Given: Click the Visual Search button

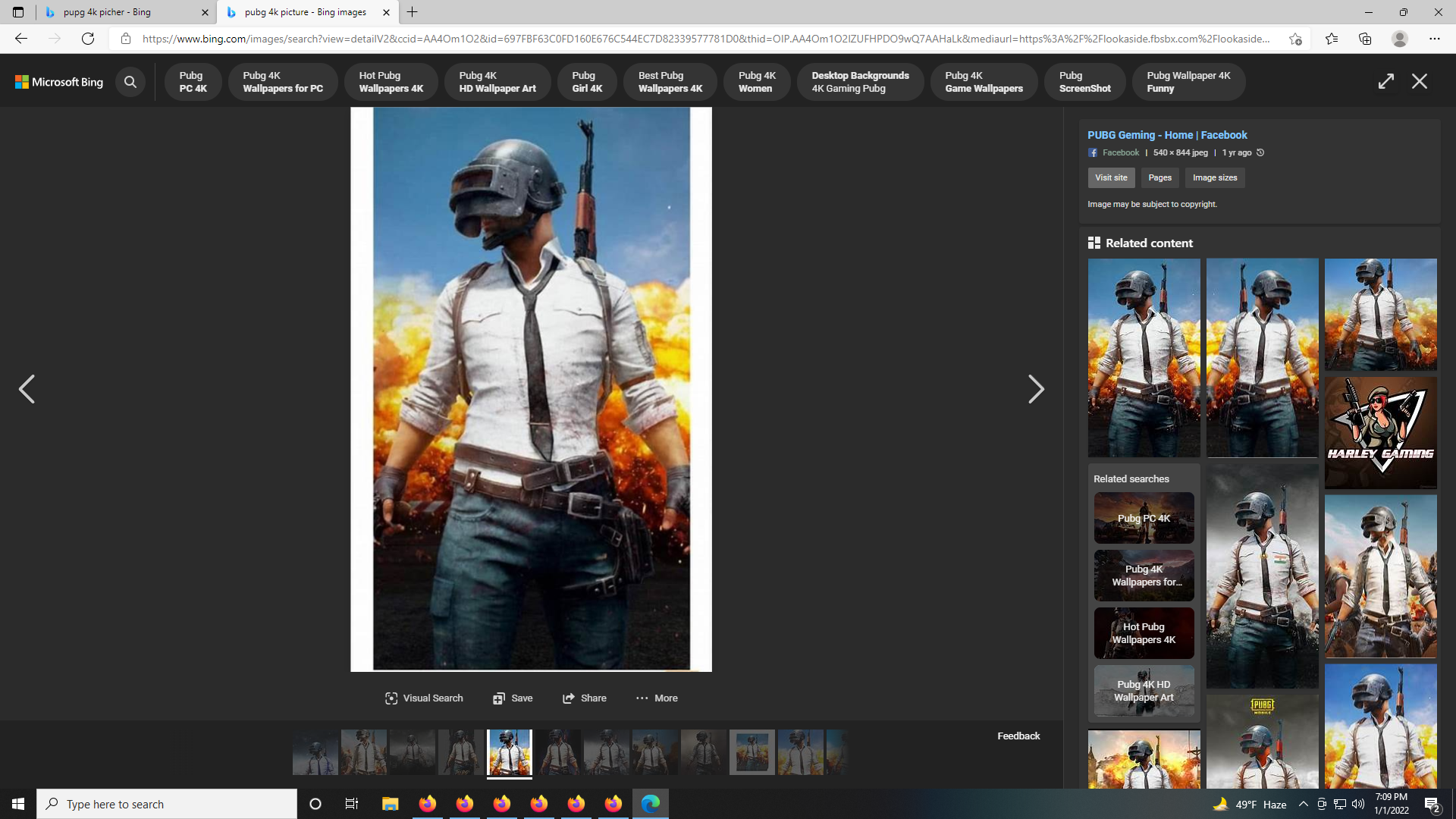Looking at the screenshot, I should (x=424, y=698).
